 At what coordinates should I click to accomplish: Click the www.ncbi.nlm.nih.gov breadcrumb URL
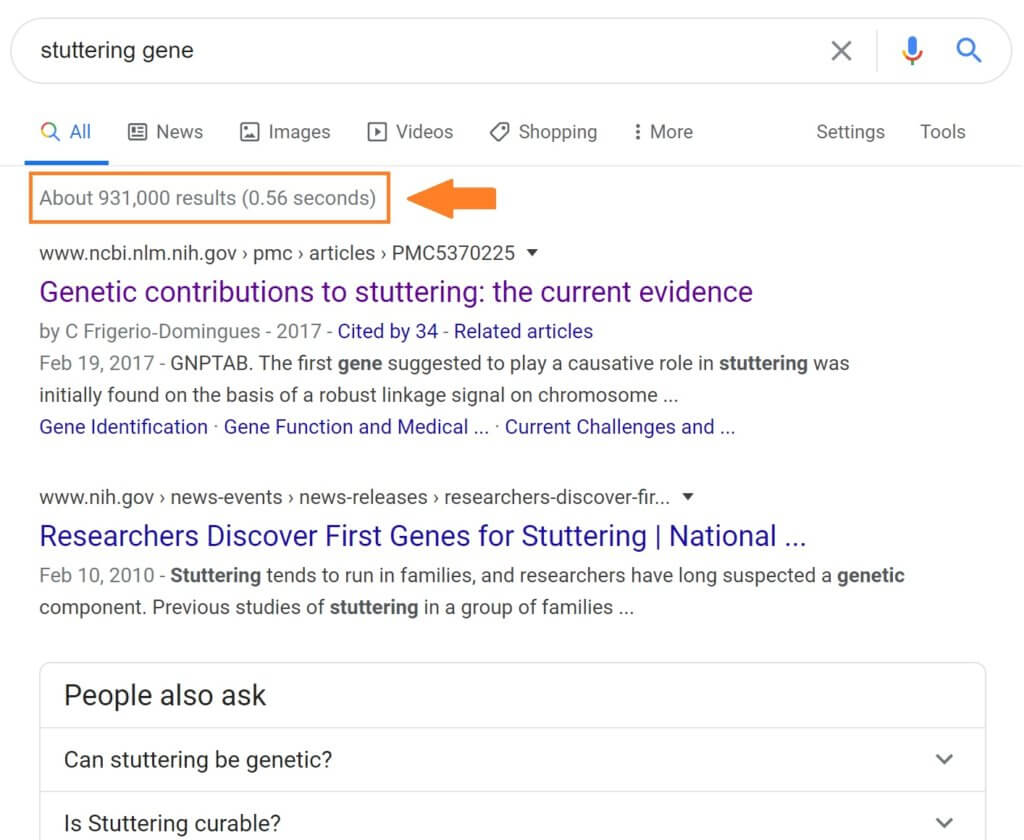(277, 253)
